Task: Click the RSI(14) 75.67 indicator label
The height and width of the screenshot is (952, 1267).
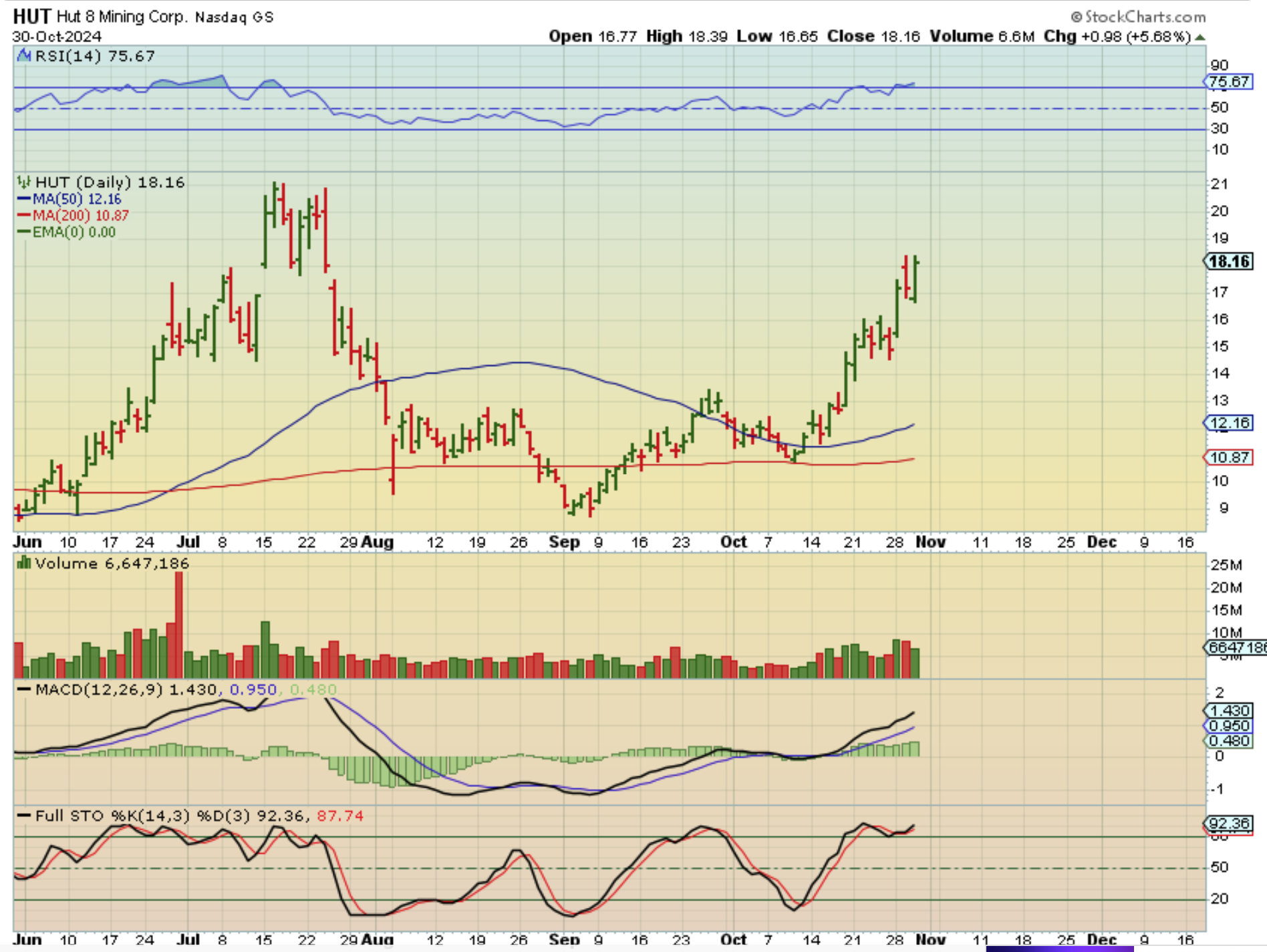Action: click(x=95, y=56)
